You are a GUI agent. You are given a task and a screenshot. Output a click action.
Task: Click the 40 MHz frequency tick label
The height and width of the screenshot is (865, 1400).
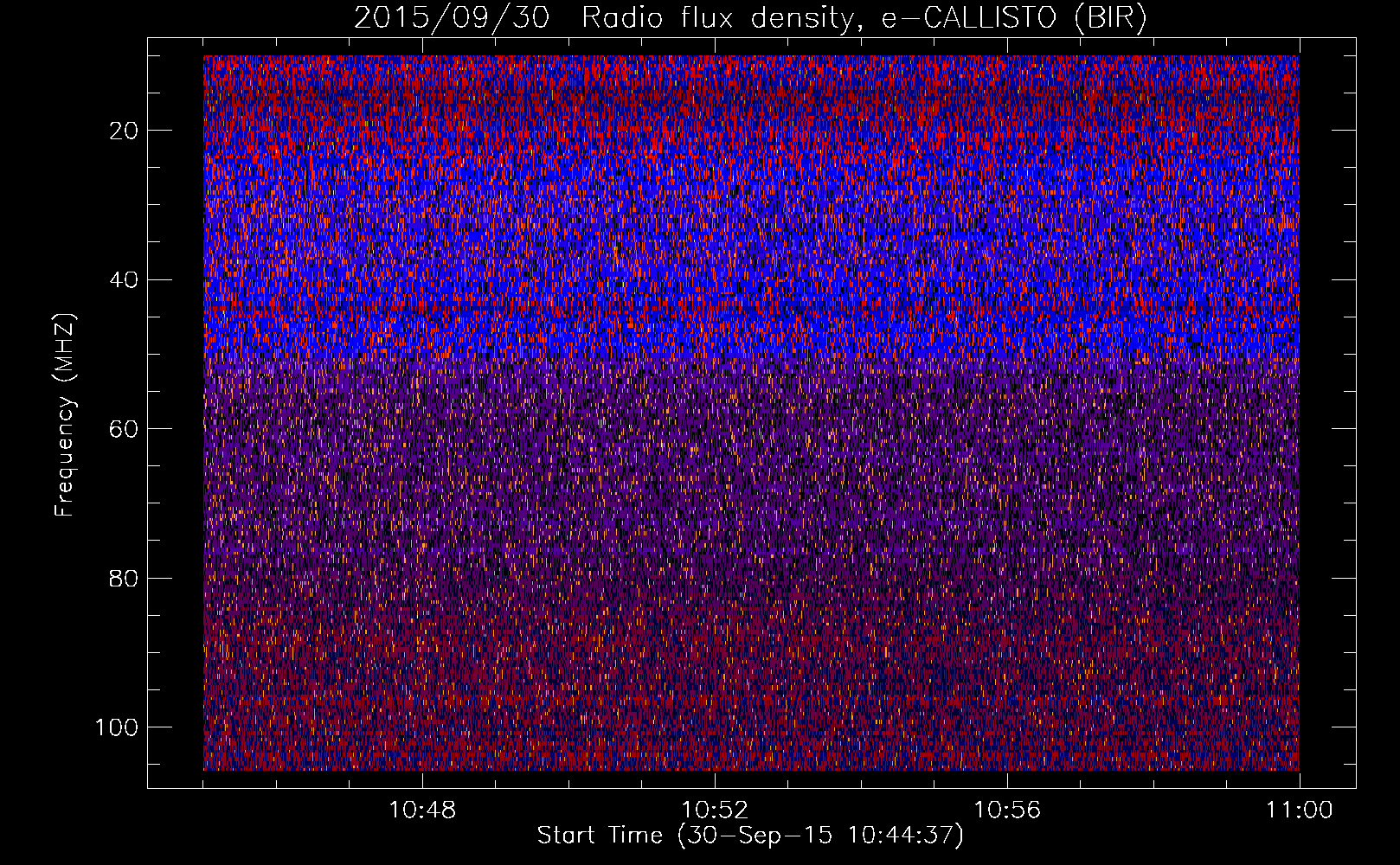(x=124, y=279)
